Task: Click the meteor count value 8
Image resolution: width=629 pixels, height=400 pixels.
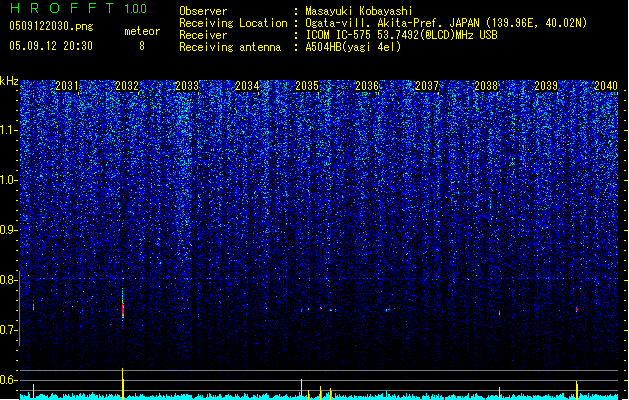Action: point(142,46)
